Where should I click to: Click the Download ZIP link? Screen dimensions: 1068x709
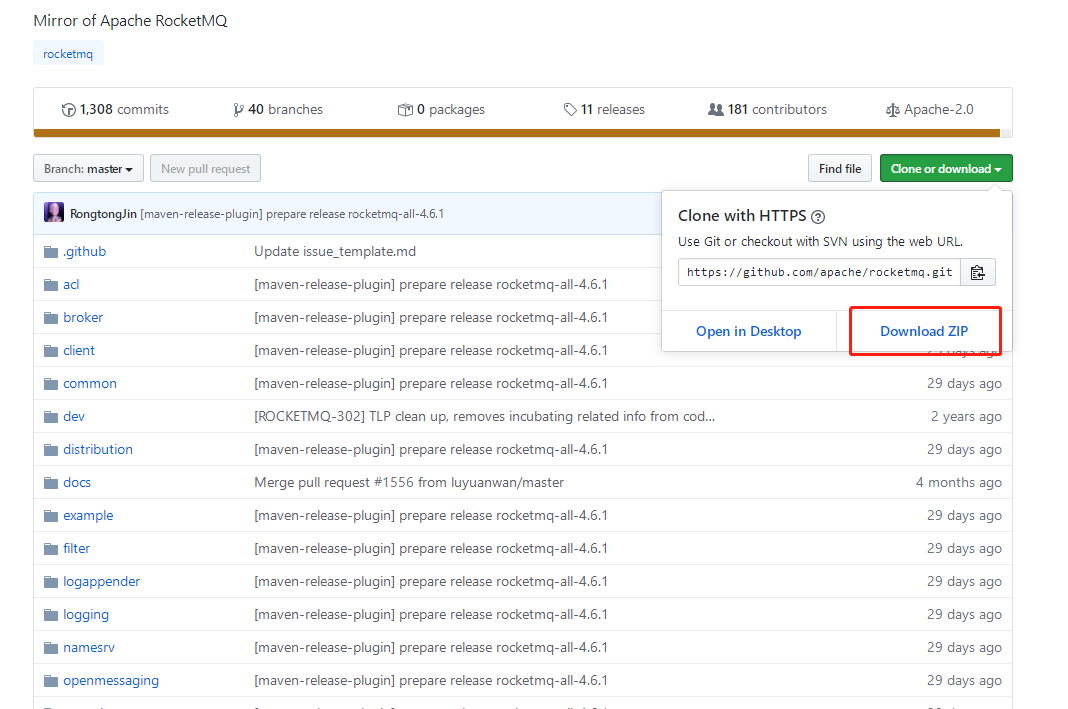point(924,331)
